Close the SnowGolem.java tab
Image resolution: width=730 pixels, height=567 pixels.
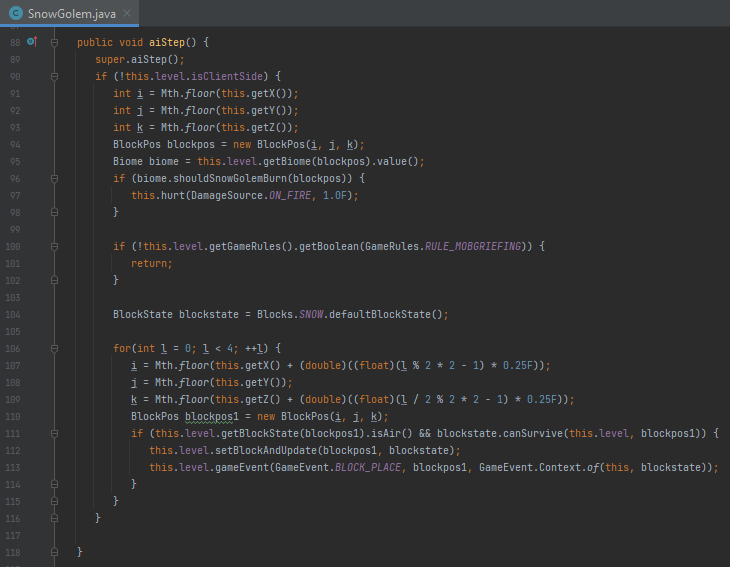pos(128,12)
